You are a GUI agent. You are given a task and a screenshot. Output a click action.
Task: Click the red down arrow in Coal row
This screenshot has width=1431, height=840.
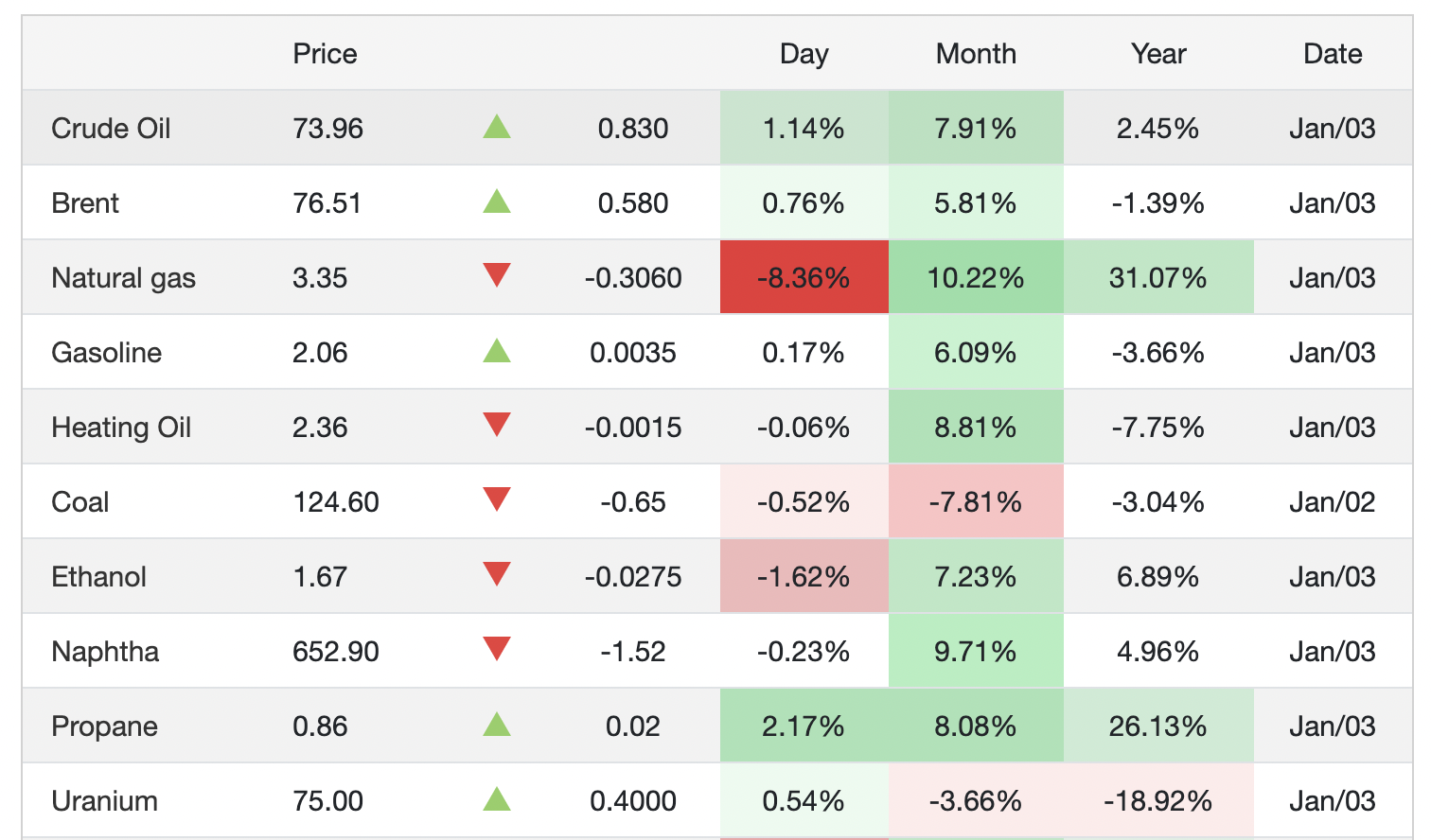coord(497,499)
